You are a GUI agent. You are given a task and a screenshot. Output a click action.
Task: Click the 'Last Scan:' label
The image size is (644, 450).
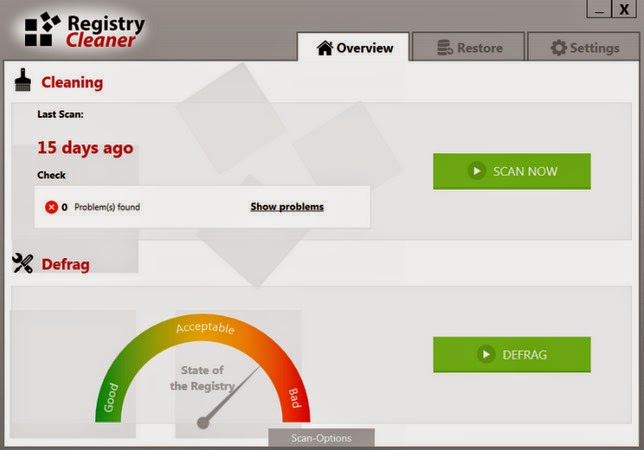[60, 114]
